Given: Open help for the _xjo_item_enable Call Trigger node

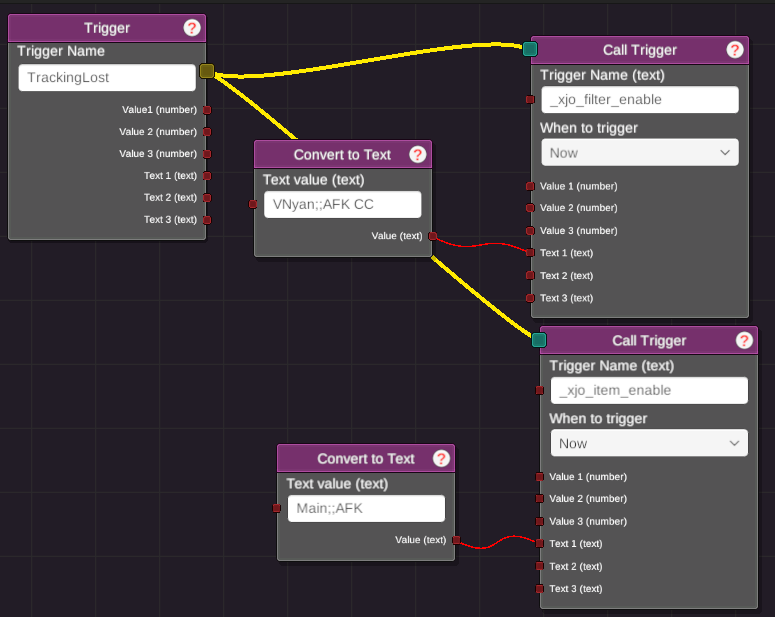Looking at the screenshot, I should click(744, 340).
